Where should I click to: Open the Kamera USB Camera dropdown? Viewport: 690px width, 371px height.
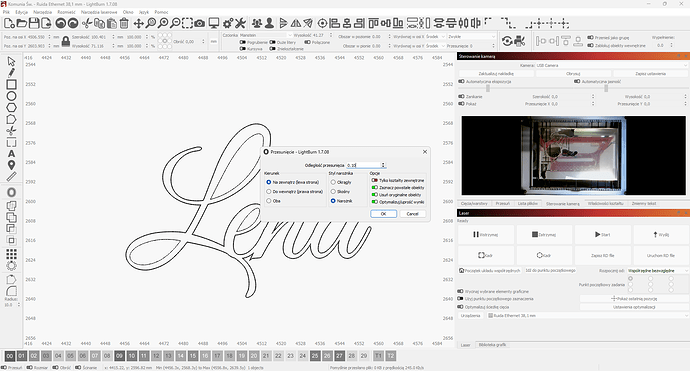[611, 65]
